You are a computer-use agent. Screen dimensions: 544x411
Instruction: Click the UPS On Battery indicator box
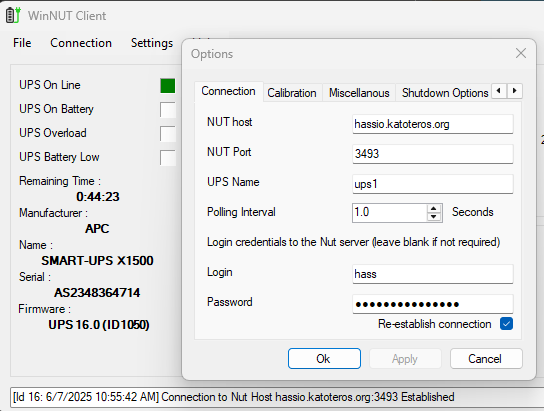click(x=168, y=110)
